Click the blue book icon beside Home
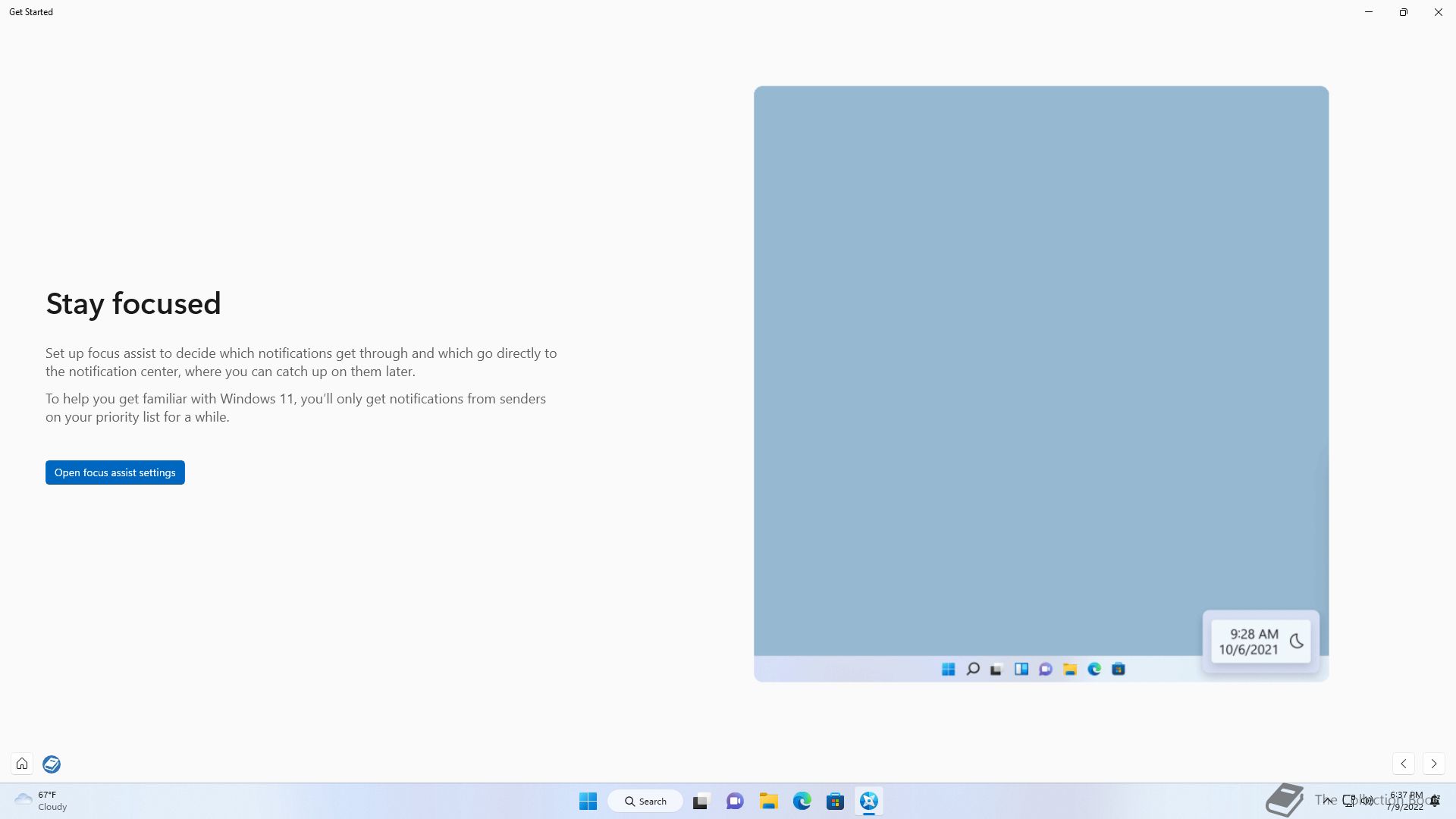This screenshot has height=819, width=1456. point(52,764)
